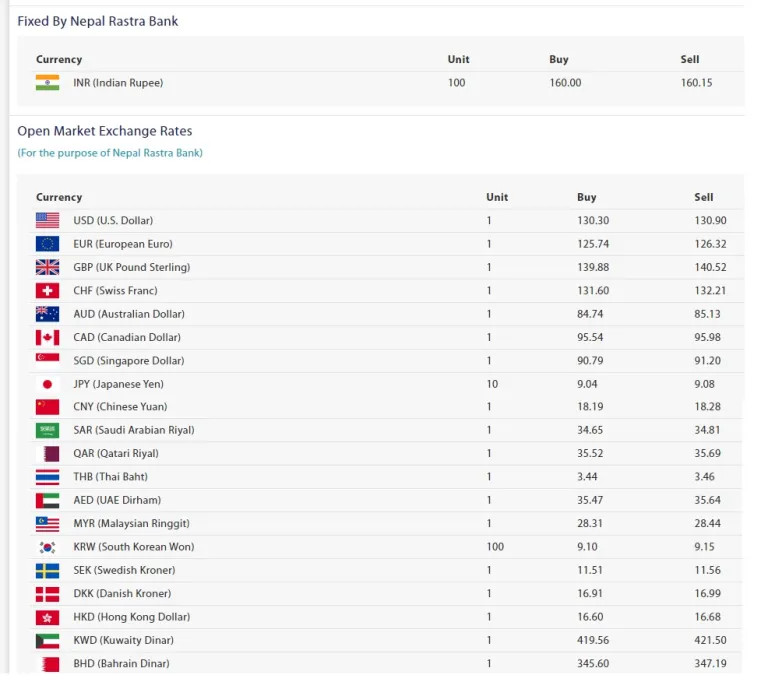
Task: Click the Saudi Arabian flag beside SAR
Action: tap(48, 431)
